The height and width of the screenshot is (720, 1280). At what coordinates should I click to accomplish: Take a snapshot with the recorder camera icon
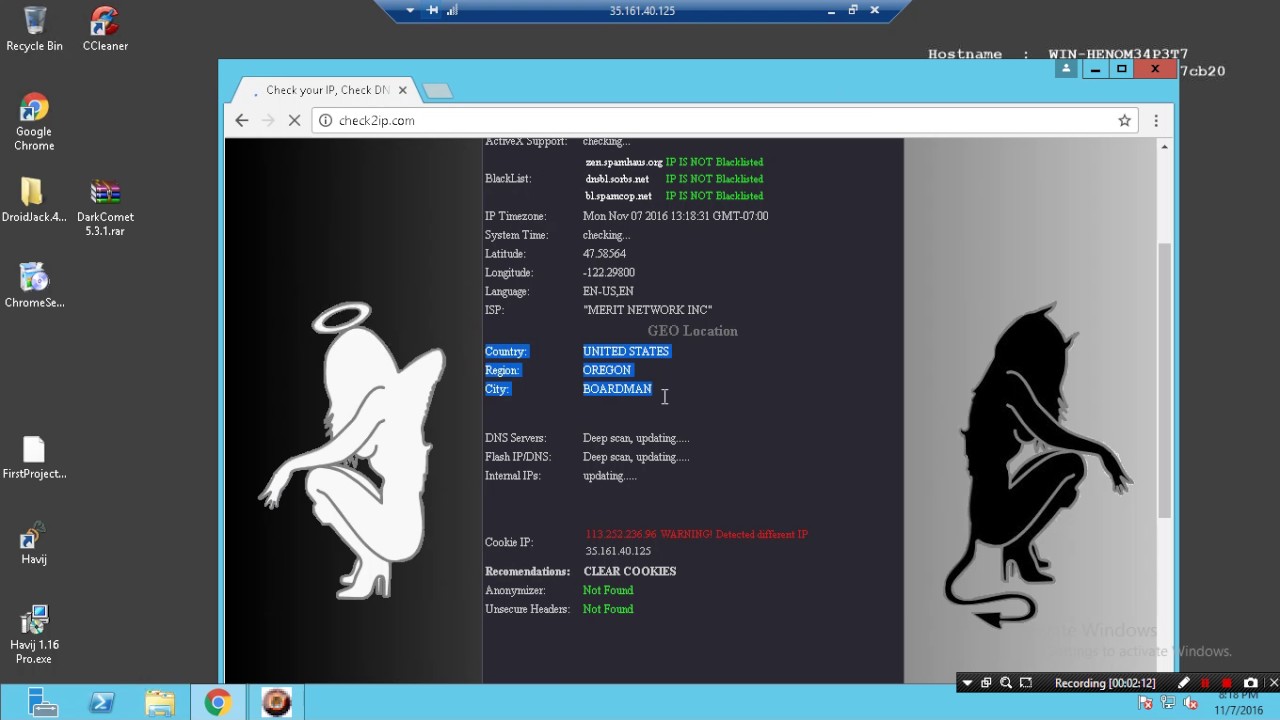(x=1250, y=683)
